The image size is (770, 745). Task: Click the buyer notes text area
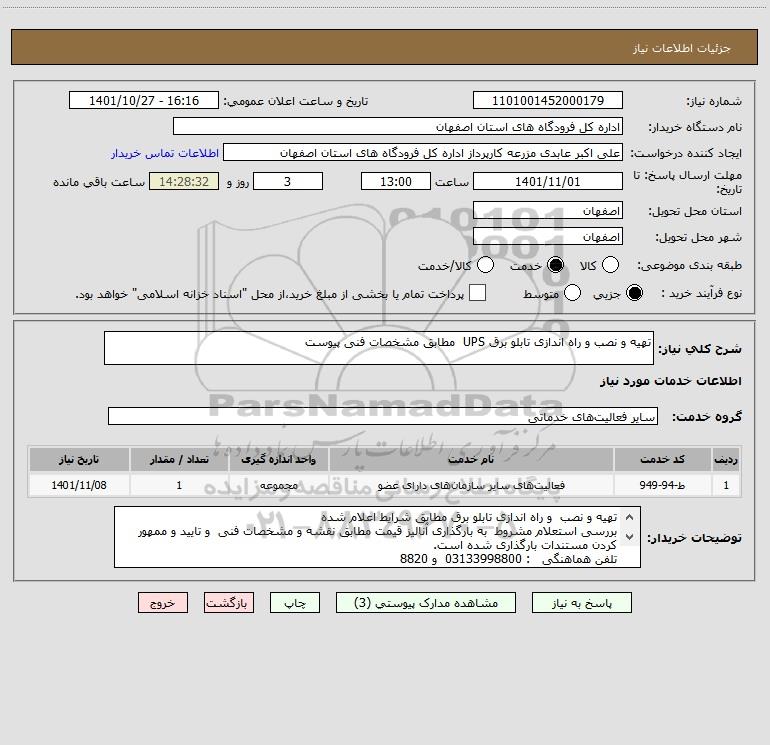[x=377, y=537]
